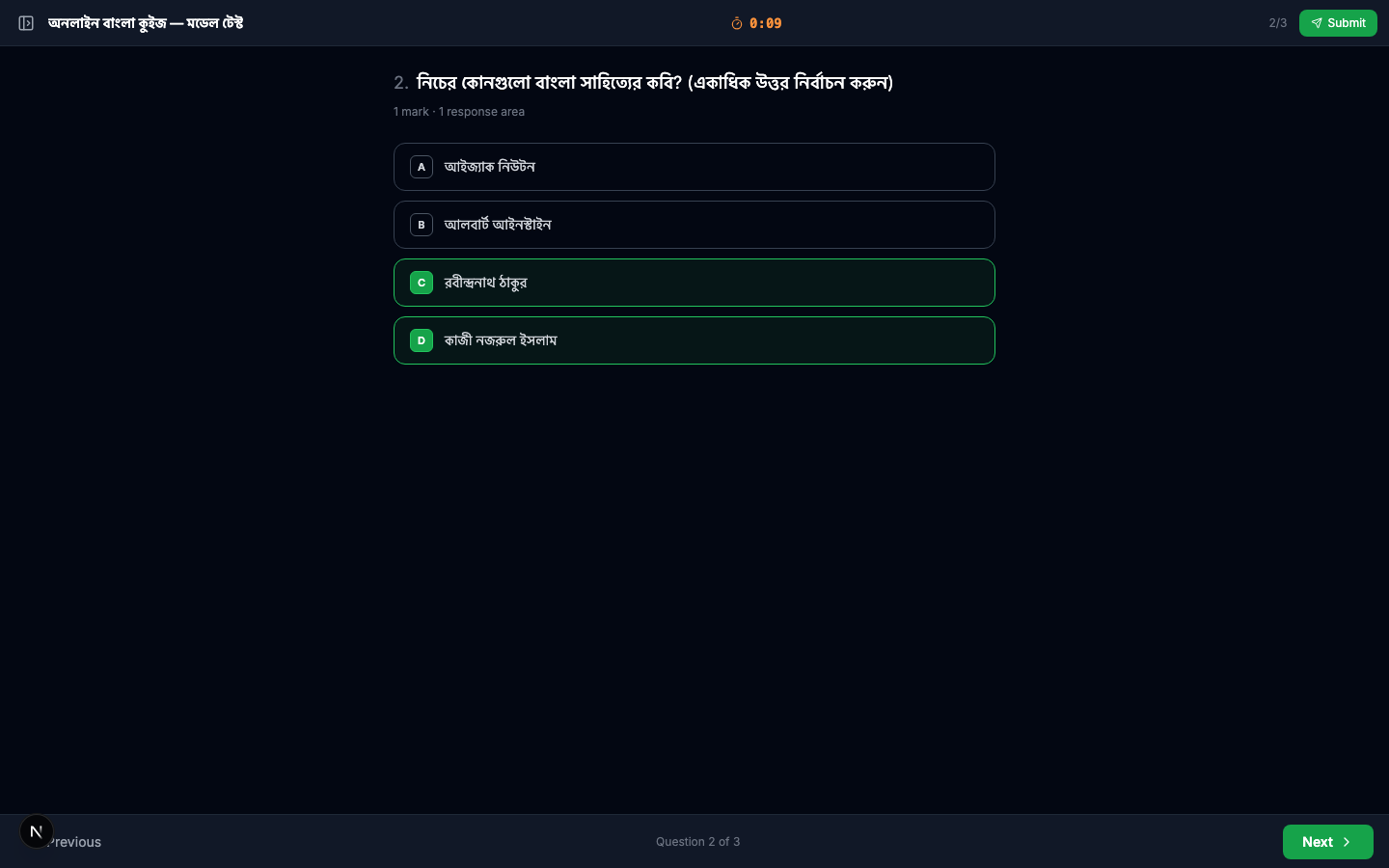
Task: Click the 0:09 countdown timer text
Action: (766, 23)
